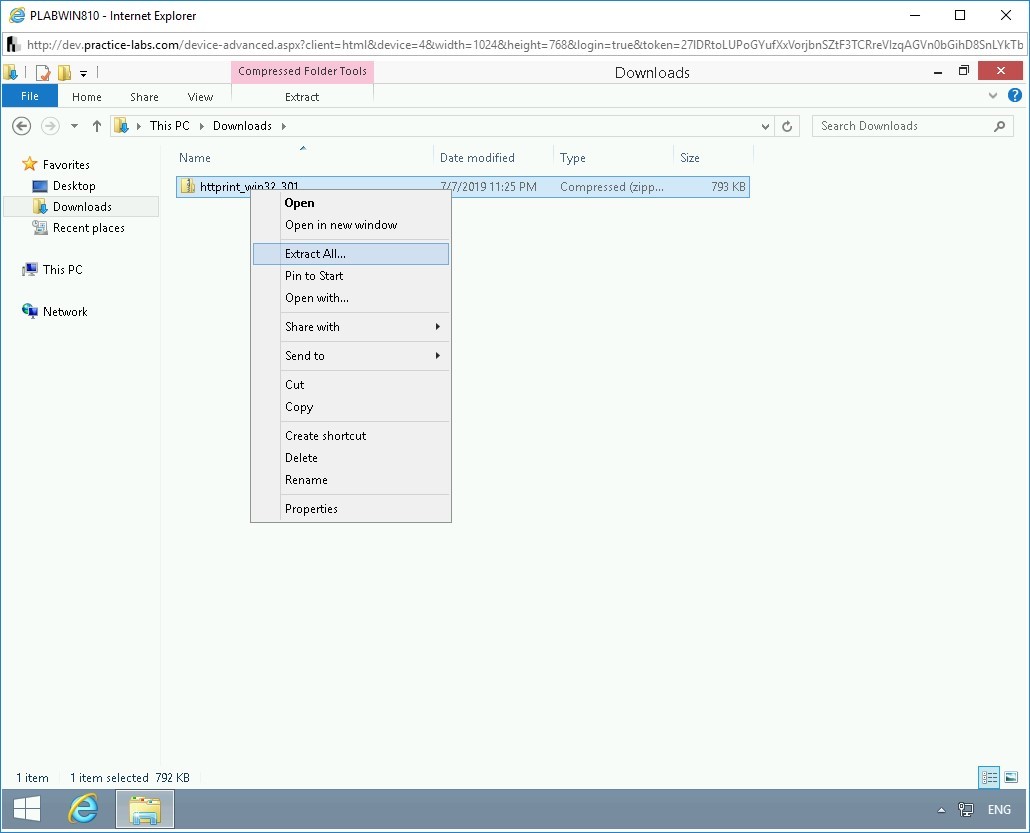Open the View ribbon tab
1030x833 pixels.
[200, 97]
